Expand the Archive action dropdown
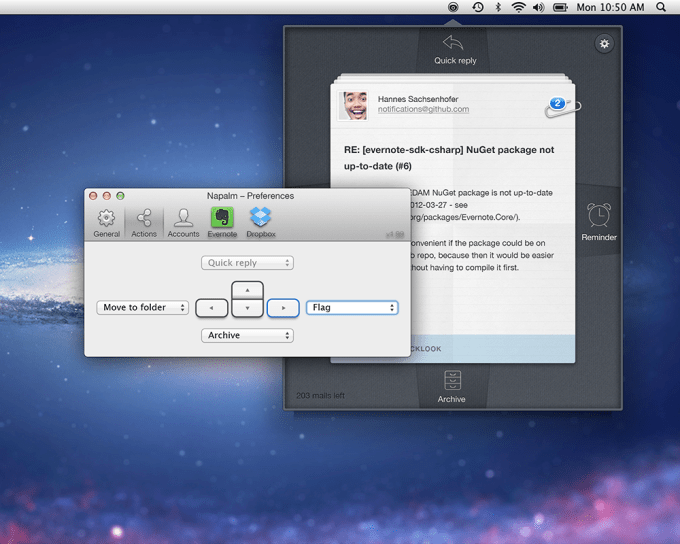Viewport: 680px width, 544px height. pos(247,336)
